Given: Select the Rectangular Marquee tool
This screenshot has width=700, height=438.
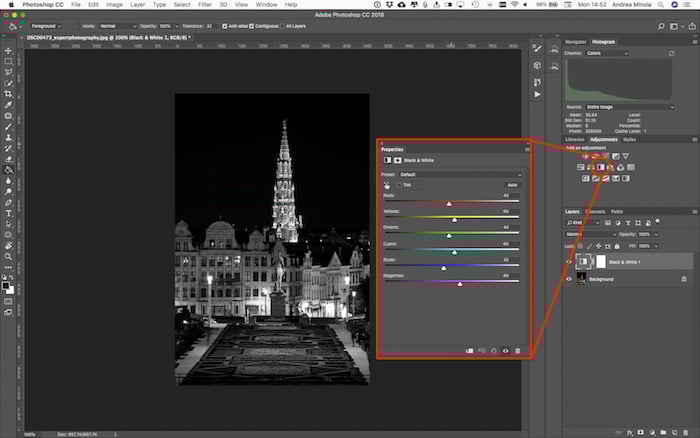Looking at the screenshot, I should (x=8, y=61).
